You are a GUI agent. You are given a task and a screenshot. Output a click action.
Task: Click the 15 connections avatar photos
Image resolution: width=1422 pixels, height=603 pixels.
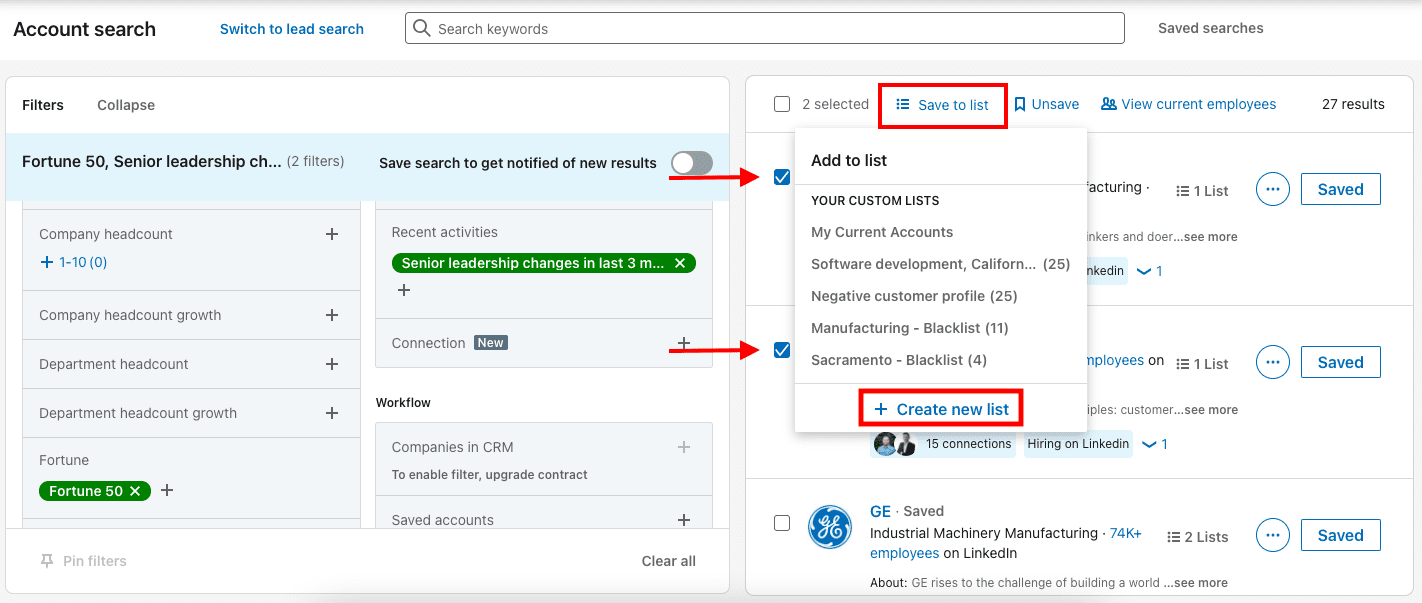click(895, 444)
